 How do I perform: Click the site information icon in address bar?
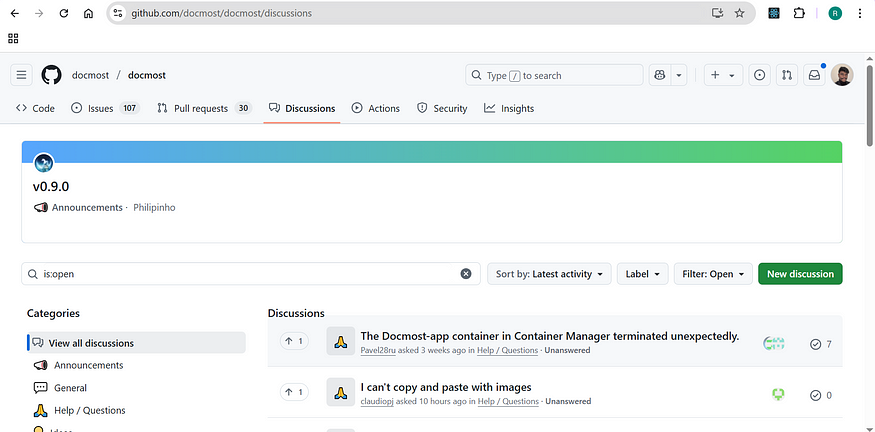coord(118,13)
